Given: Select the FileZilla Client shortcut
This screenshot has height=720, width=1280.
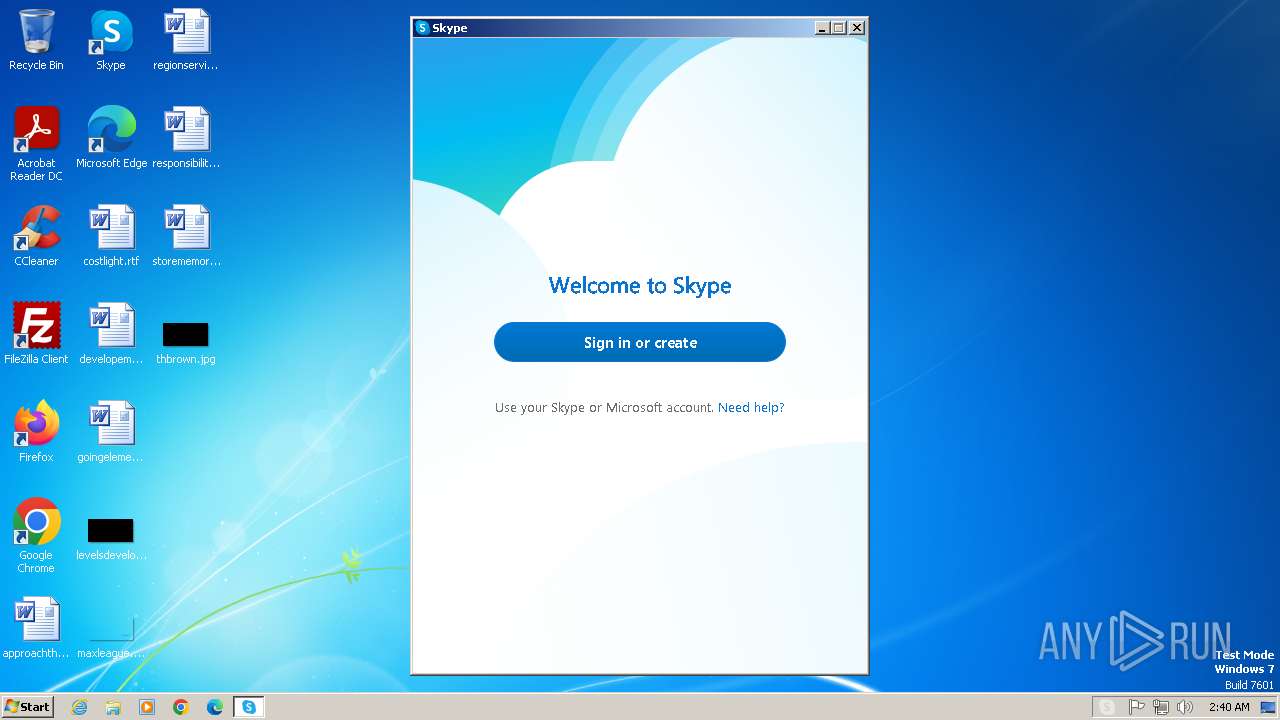Looking at the screenshot, I should 36,334.
